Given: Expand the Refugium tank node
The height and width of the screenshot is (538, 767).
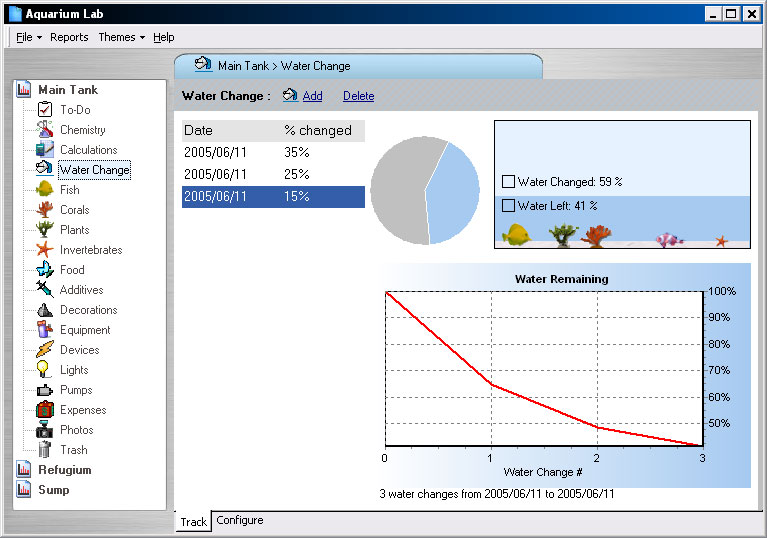Looking at the screenshot, I should click(64, 470).
